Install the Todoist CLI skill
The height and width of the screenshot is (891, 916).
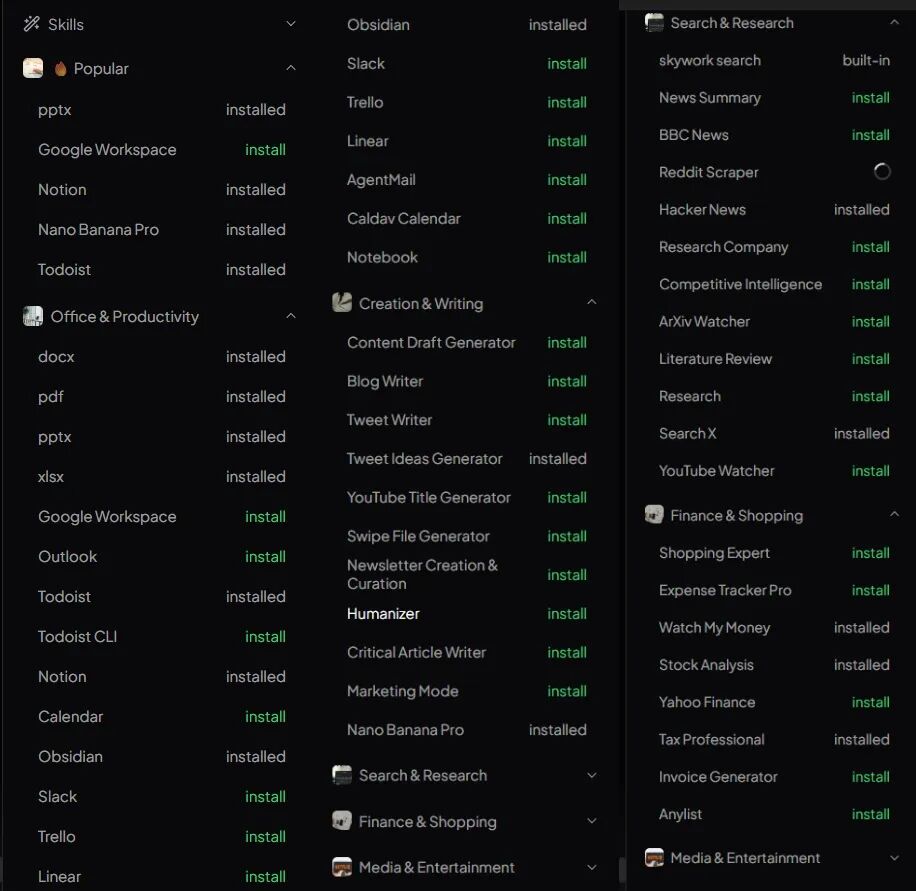[x=265, y=637]
